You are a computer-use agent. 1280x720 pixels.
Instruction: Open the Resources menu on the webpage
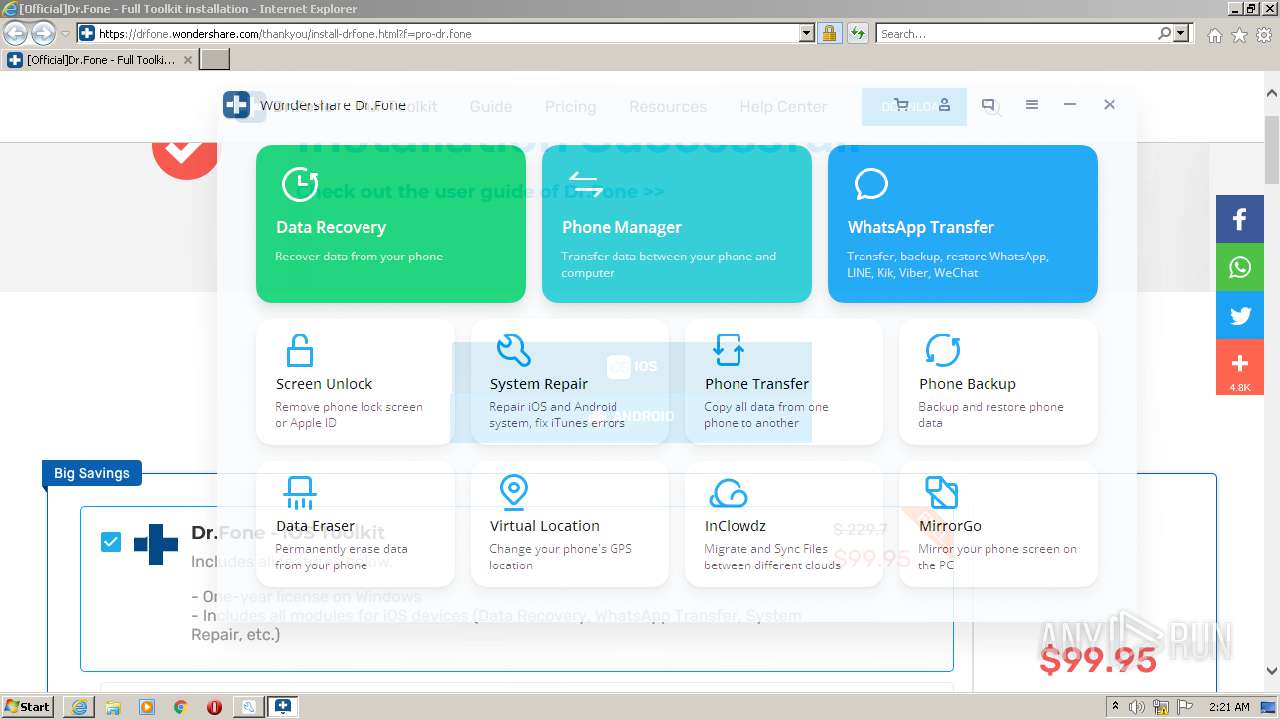point(667,106)
